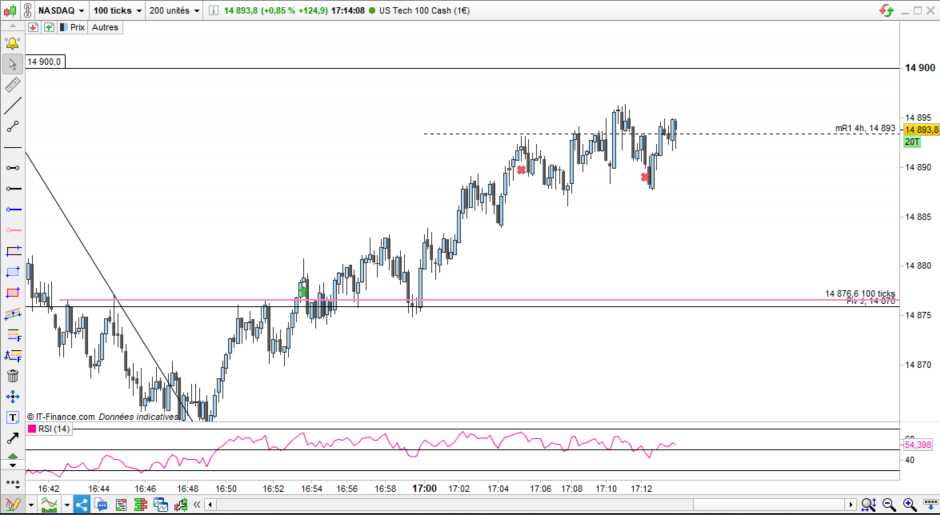940x515 pixels.
Task: Open the alert bell tool
Action: (12, 43)
